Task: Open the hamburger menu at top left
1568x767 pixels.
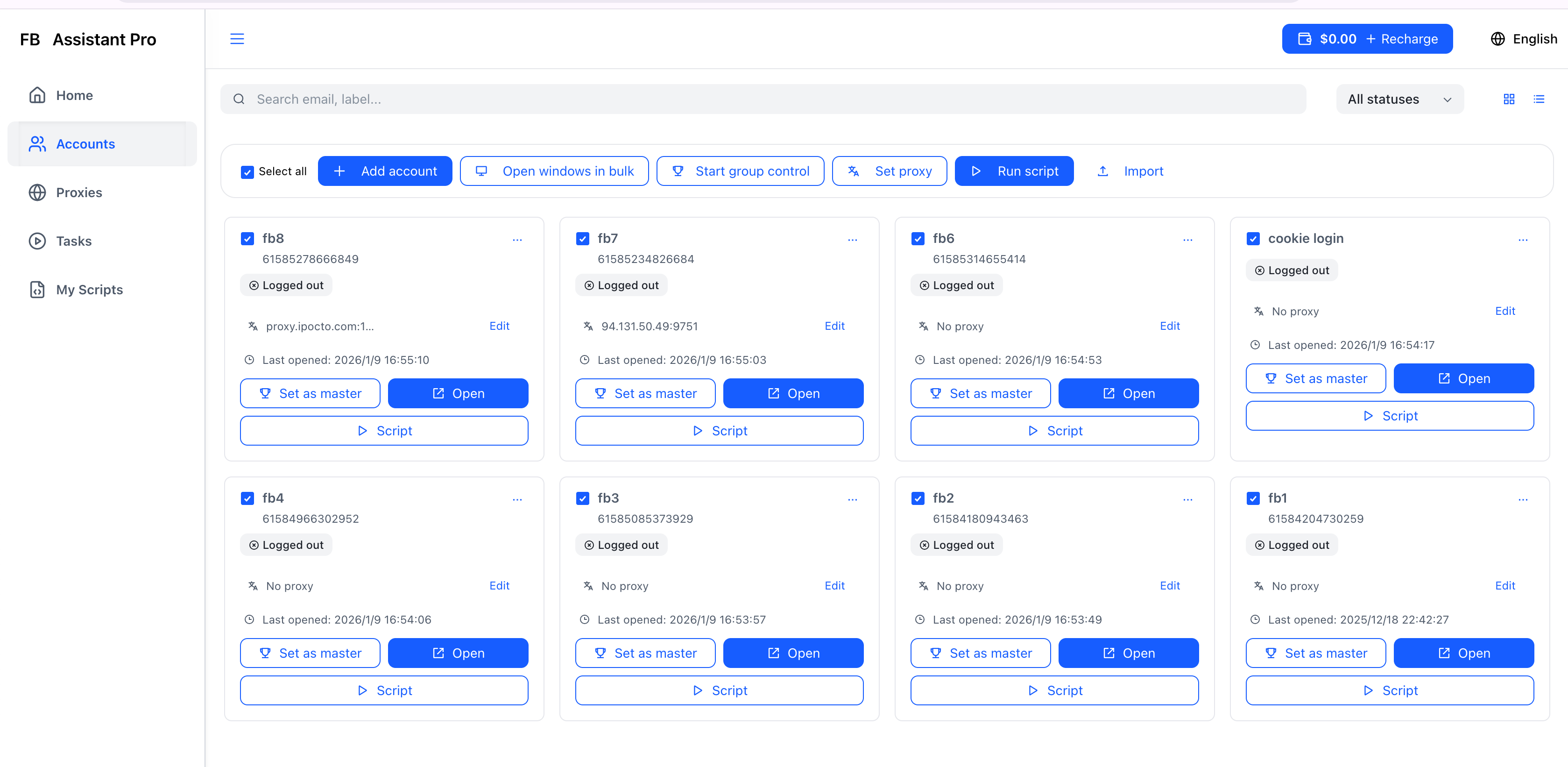Action: 237,38
